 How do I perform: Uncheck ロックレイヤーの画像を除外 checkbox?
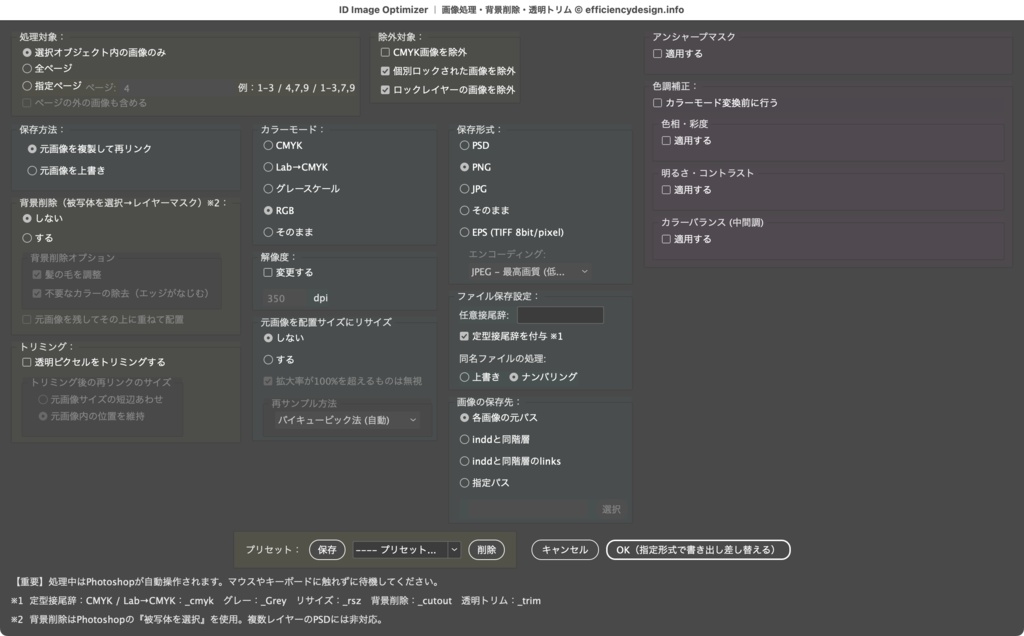447,89
